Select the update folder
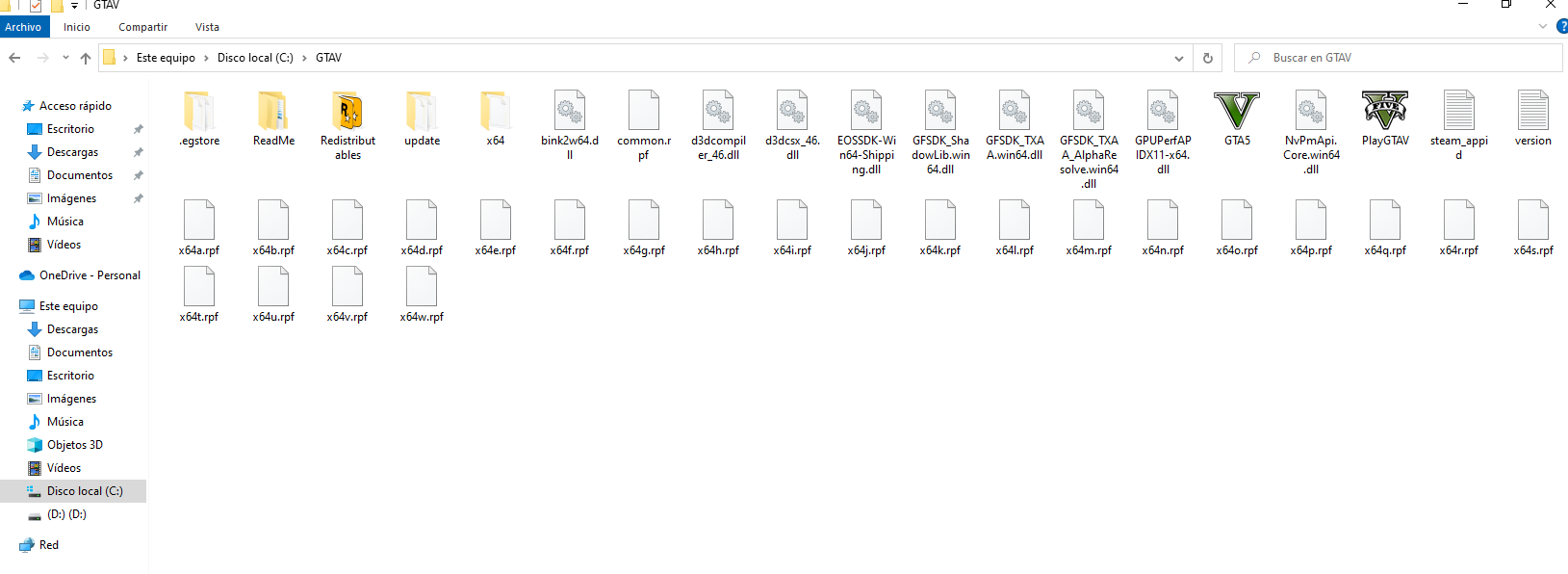 (422, 118)
